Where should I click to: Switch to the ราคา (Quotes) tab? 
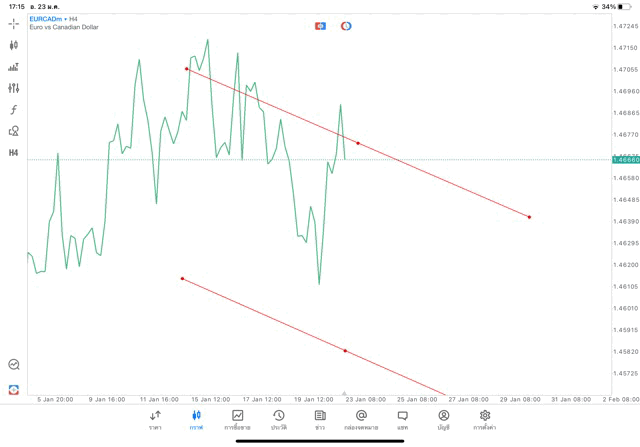(x=155, y=419)
